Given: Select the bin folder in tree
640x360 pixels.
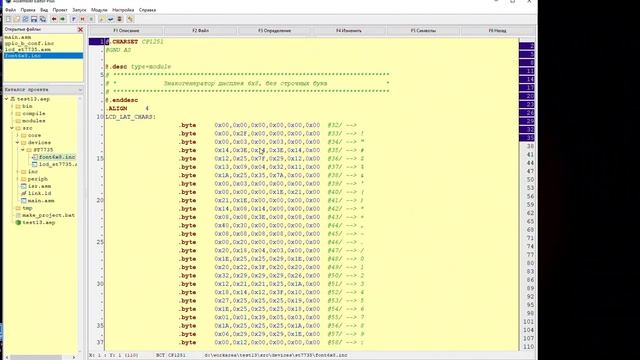Looking at the screenshot, I should tap(27, 107).
